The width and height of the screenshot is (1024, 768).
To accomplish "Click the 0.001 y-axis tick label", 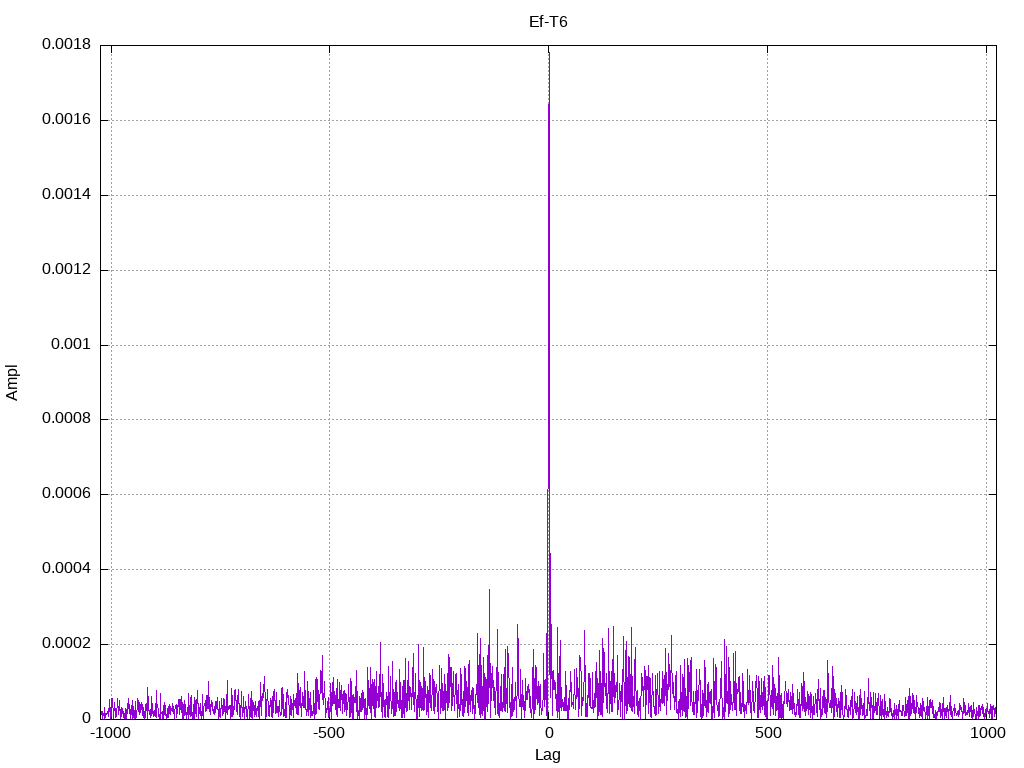I will point(71,344).
